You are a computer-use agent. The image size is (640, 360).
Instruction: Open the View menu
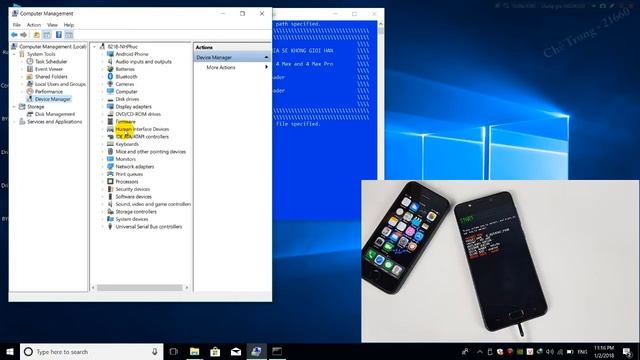[52, 25]
